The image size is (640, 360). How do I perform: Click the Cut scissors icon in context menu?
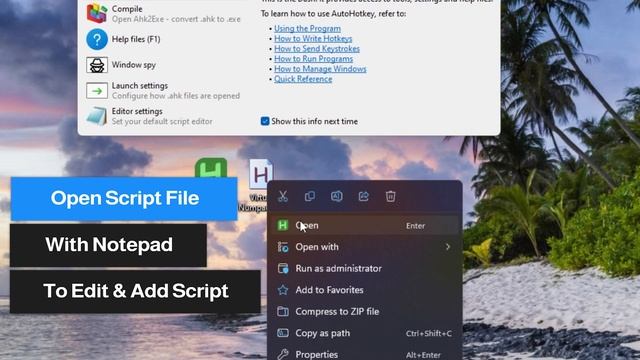click(283, 196)
